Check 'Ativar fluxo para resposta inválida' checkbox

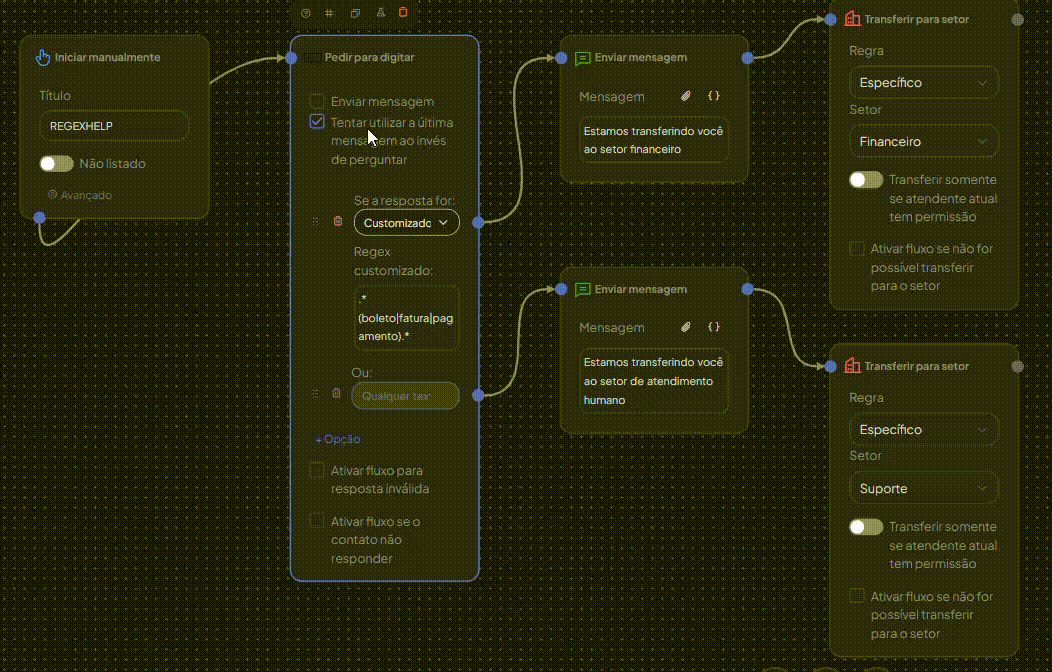coord(317,470)
